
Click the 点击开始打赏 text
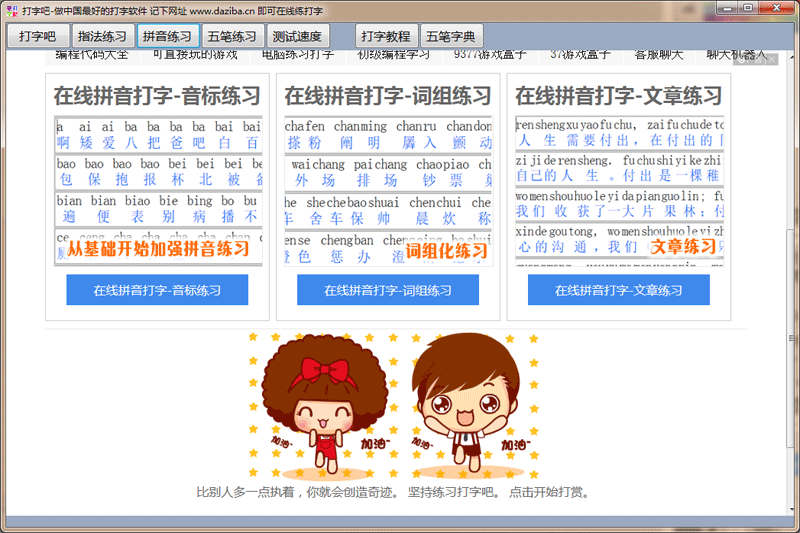pos(549,492)
